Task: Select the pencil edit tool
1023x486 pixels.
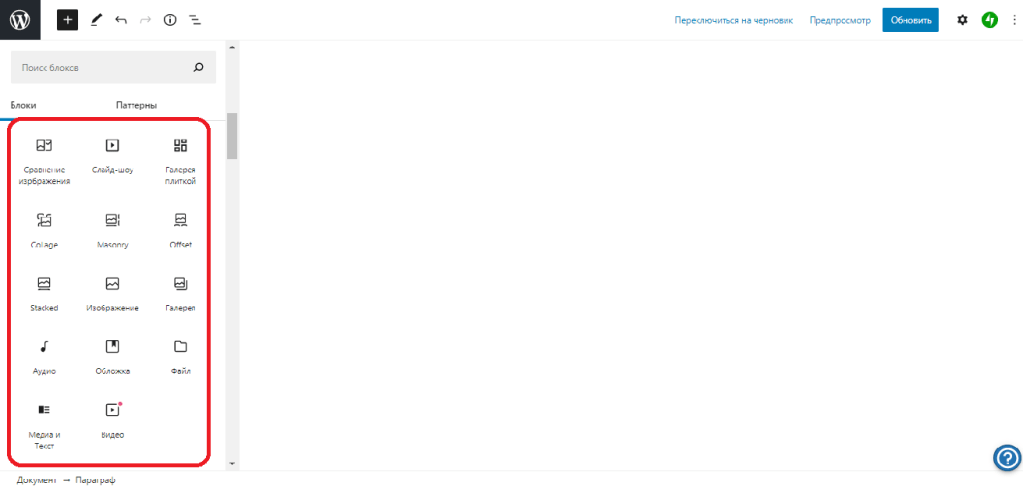Action: click(x=96, y=19)
